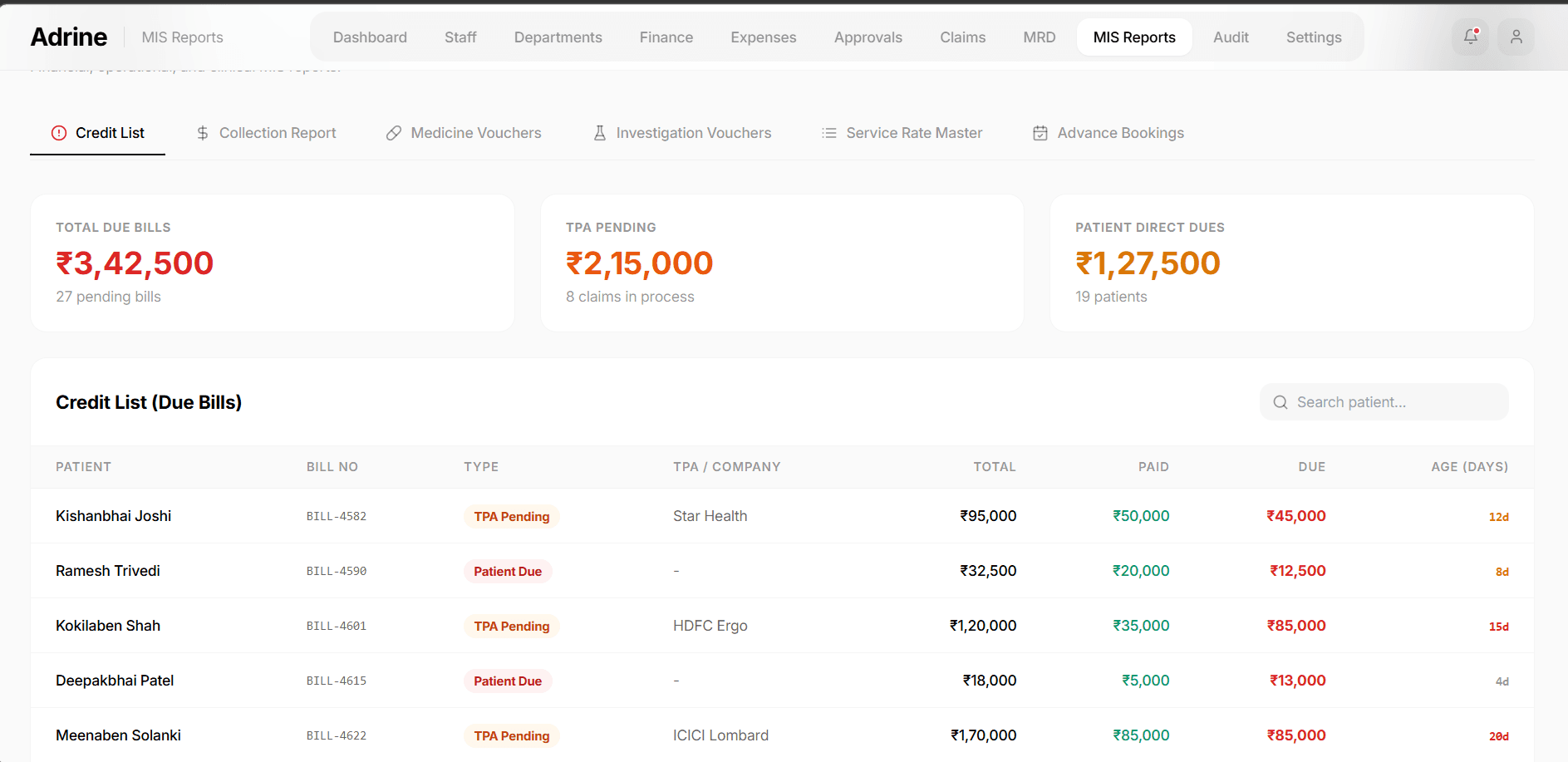Click the alert icon beside Credit List
The width and height of the screenshot is (1568, 762).
pyautogui.click(x=58, y=133)
